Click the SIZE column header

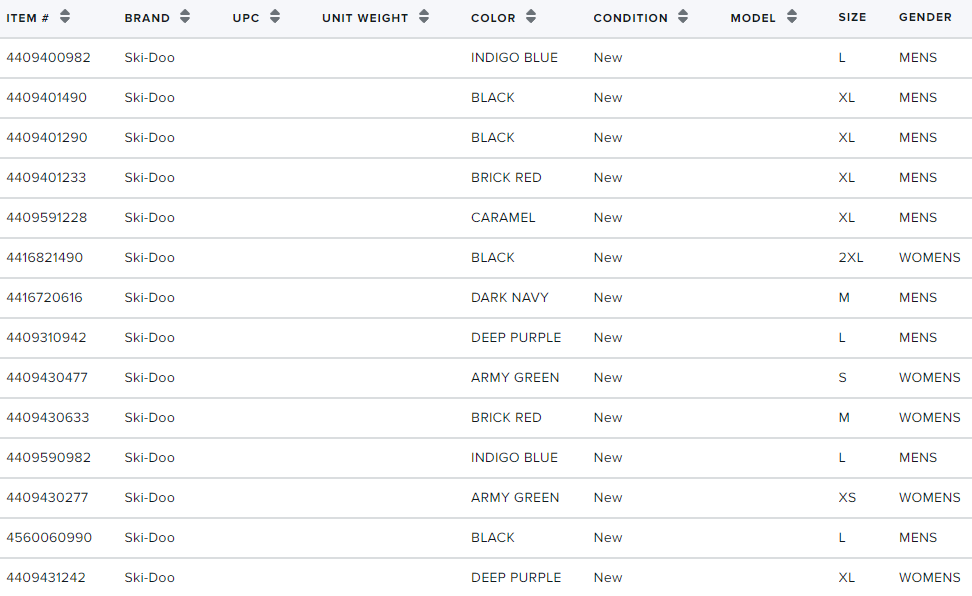[x=852, y=17]
